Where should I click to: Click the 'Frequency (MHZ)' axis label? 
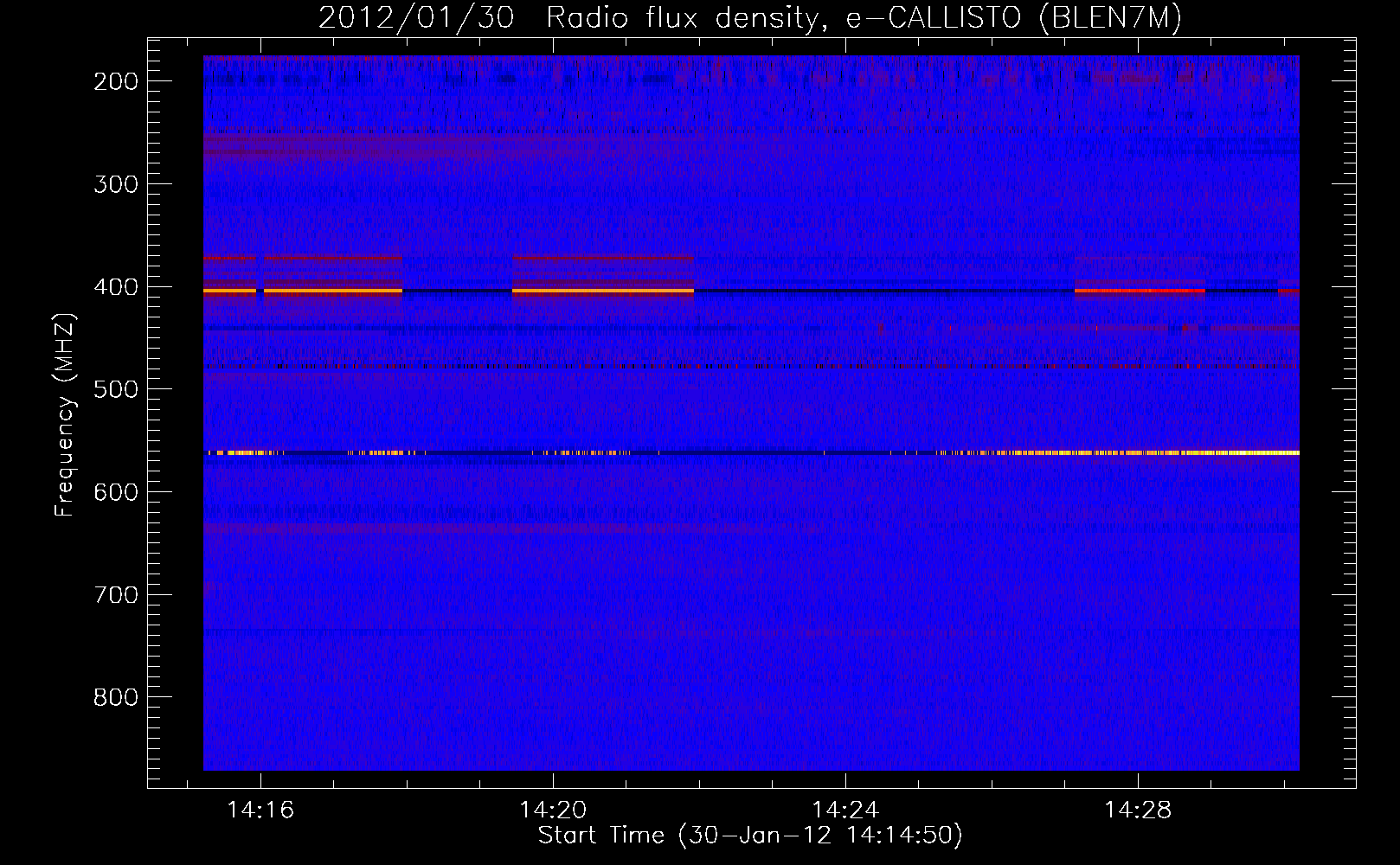coord(65,414)
